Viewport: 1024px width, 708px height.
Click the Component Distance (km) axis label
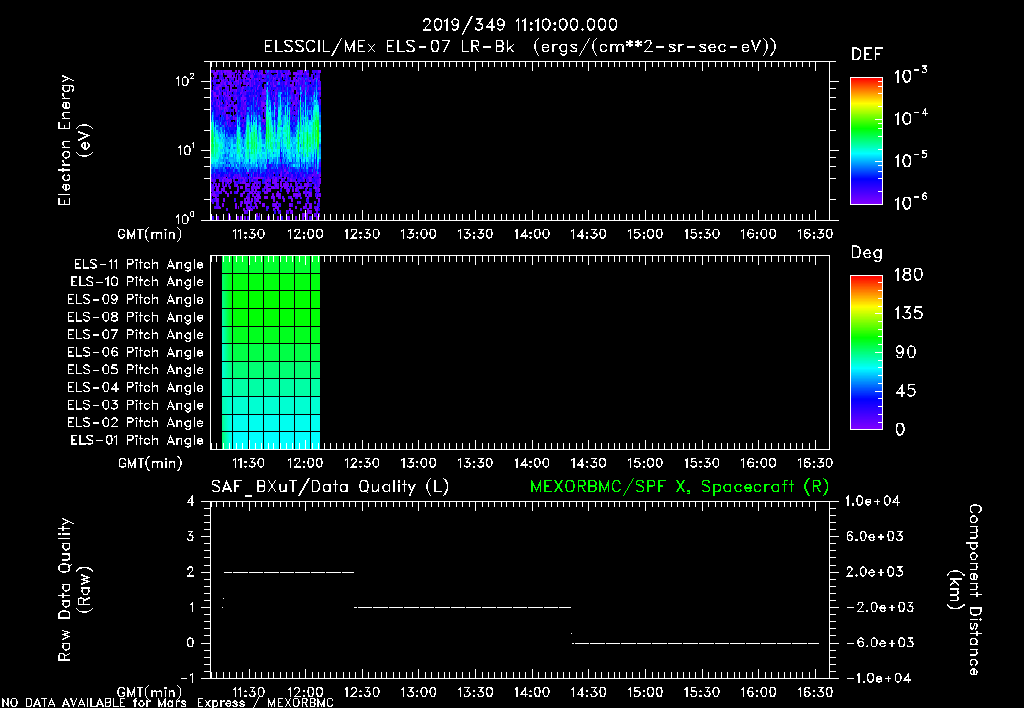(x=965, y=589)
